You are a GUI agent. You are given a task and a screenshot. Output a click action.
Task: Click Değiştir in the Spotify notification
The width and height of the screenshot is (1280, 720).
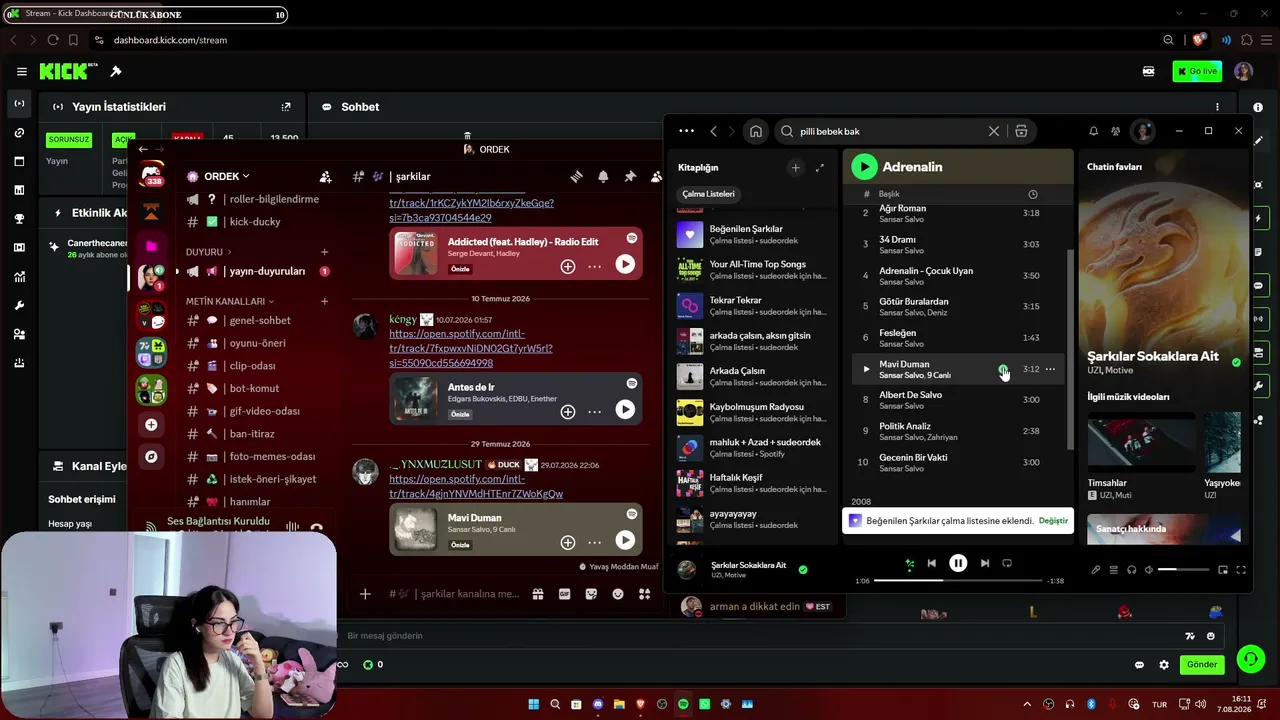(x=1053, y=521)
